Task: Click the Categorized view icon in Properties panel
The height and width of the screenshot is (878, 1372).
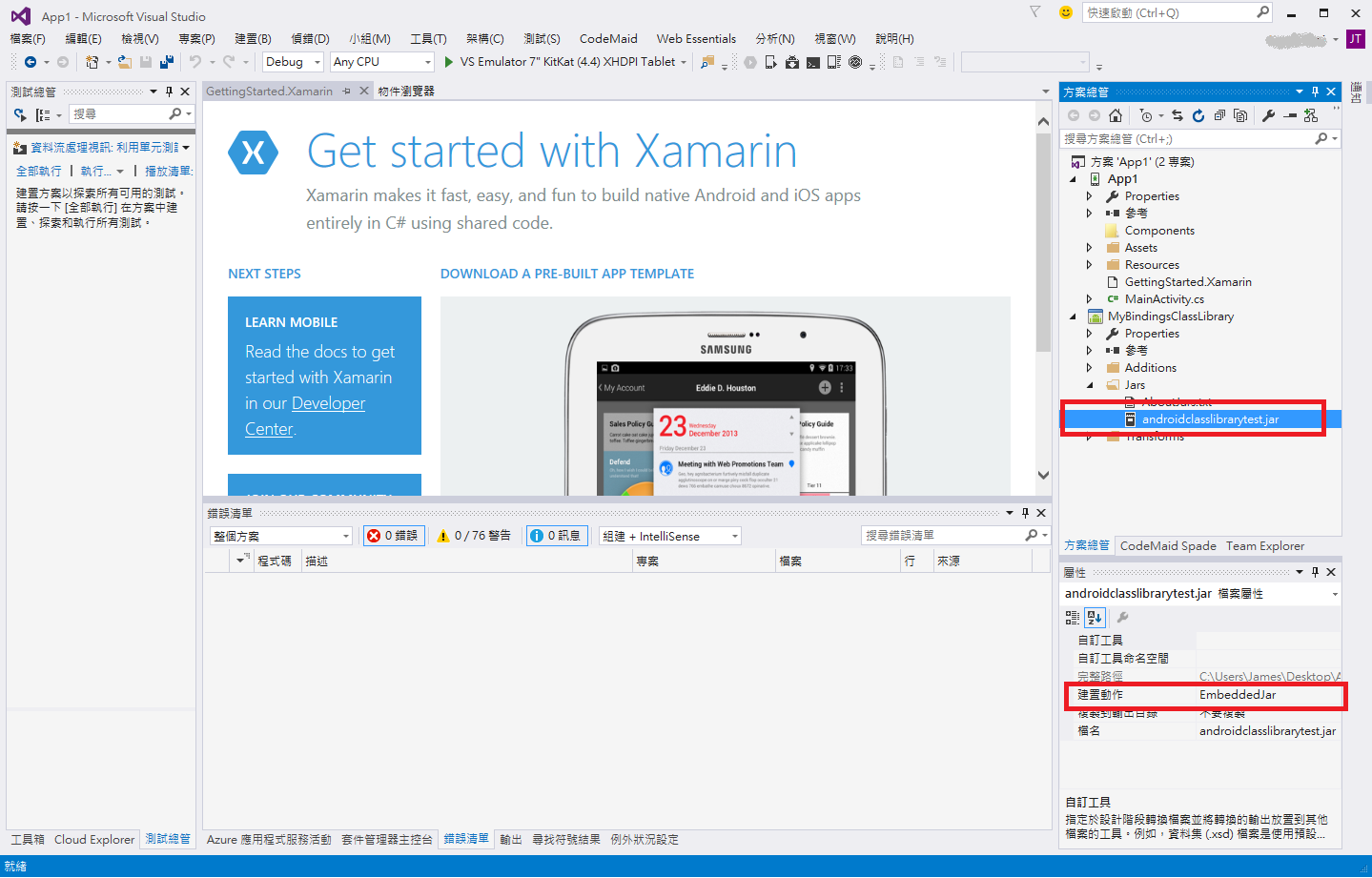Action: 1073,618
